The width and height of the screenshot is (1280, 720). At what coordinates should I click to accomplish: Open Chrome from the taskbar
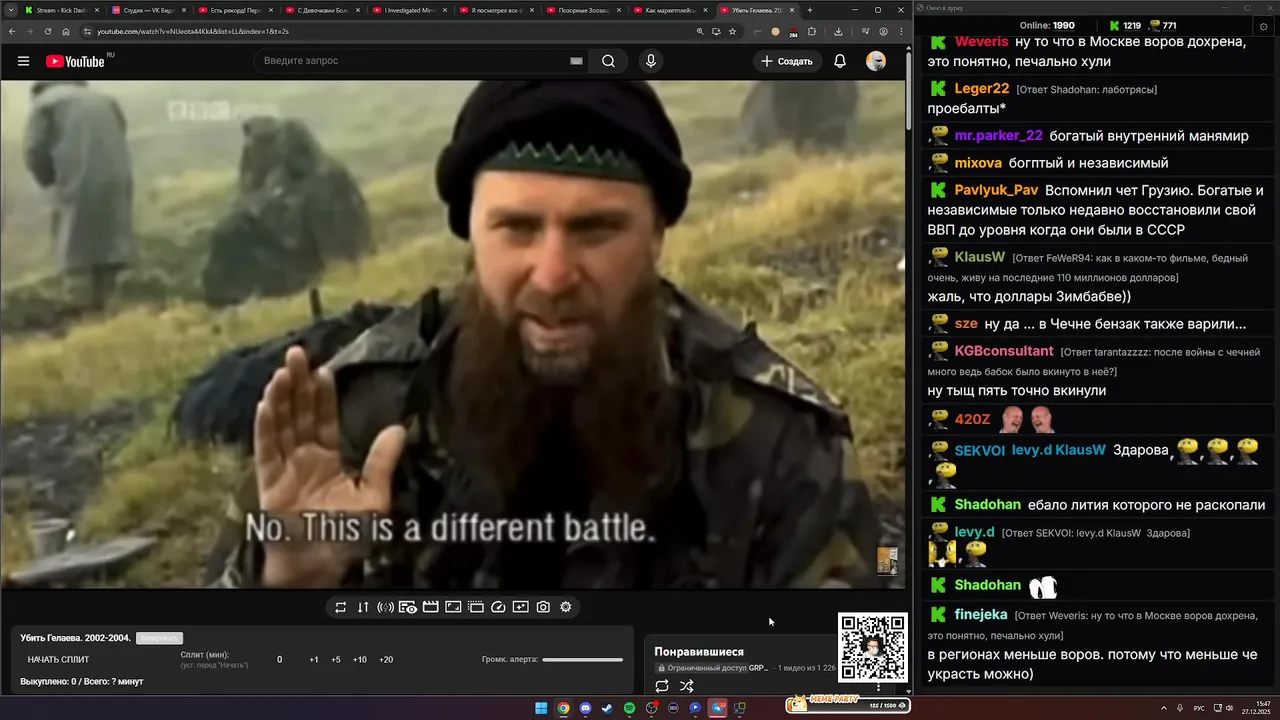point(563,708)
